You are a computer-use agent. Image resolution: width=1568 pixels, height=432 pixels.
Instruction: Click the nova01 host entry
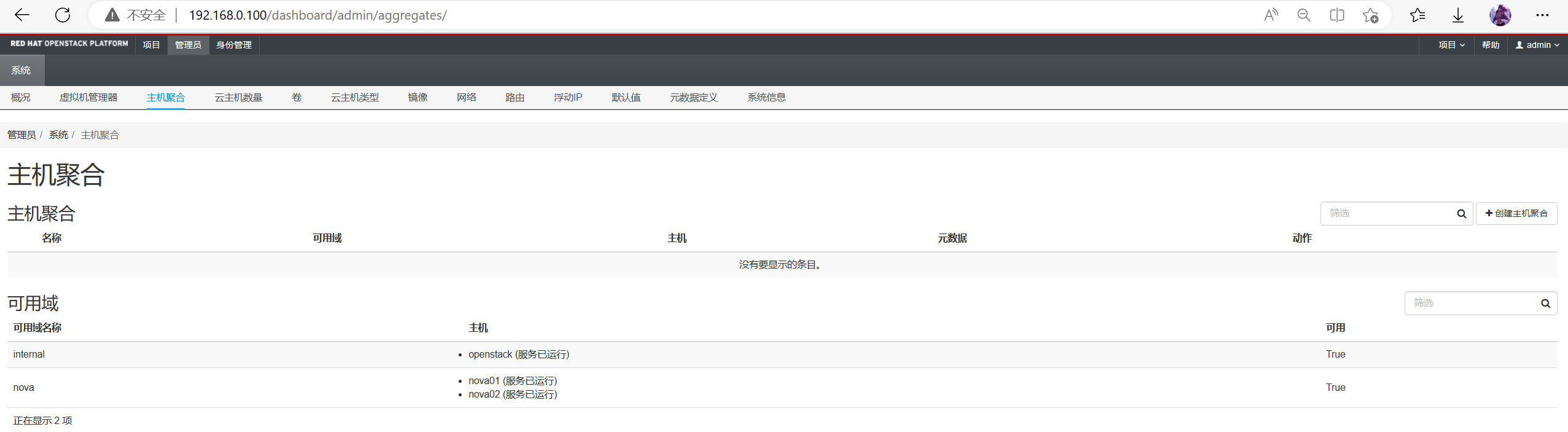(513, 380)
